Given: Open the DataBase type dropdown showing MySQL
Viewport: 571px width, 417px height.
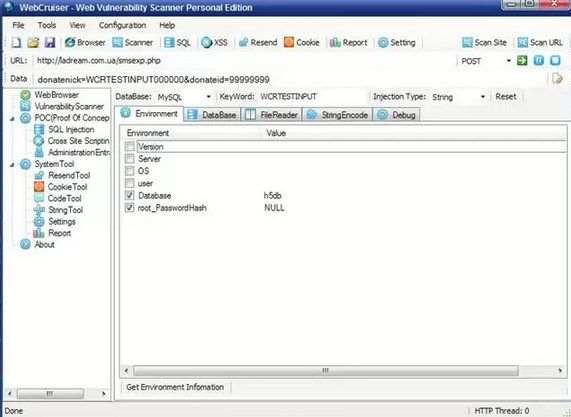Looking at the screenshot, I should click(184, 97).
